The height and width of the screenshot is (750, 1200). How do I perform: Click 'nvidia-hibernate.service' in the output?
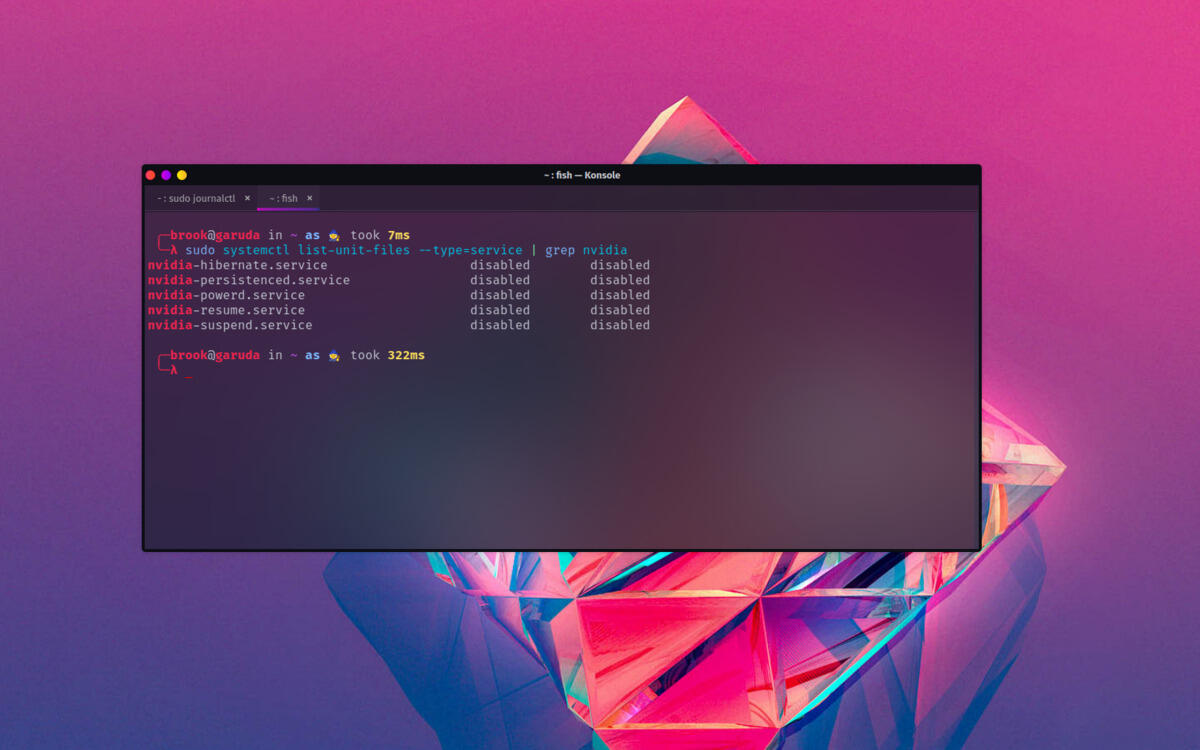click(x=238, y=265)
